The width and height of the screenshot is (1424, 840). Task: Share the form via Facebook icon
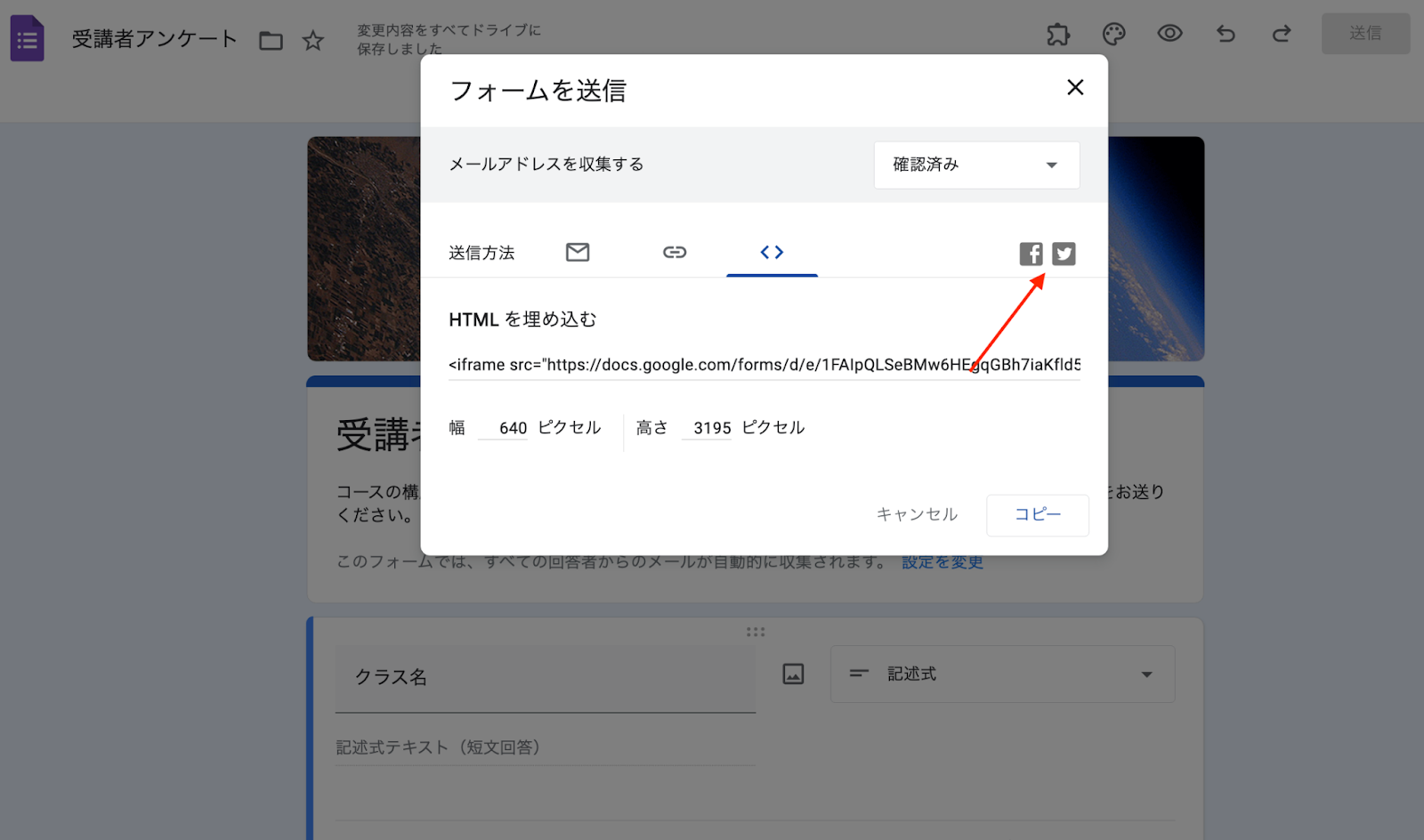coord(1030,253)
